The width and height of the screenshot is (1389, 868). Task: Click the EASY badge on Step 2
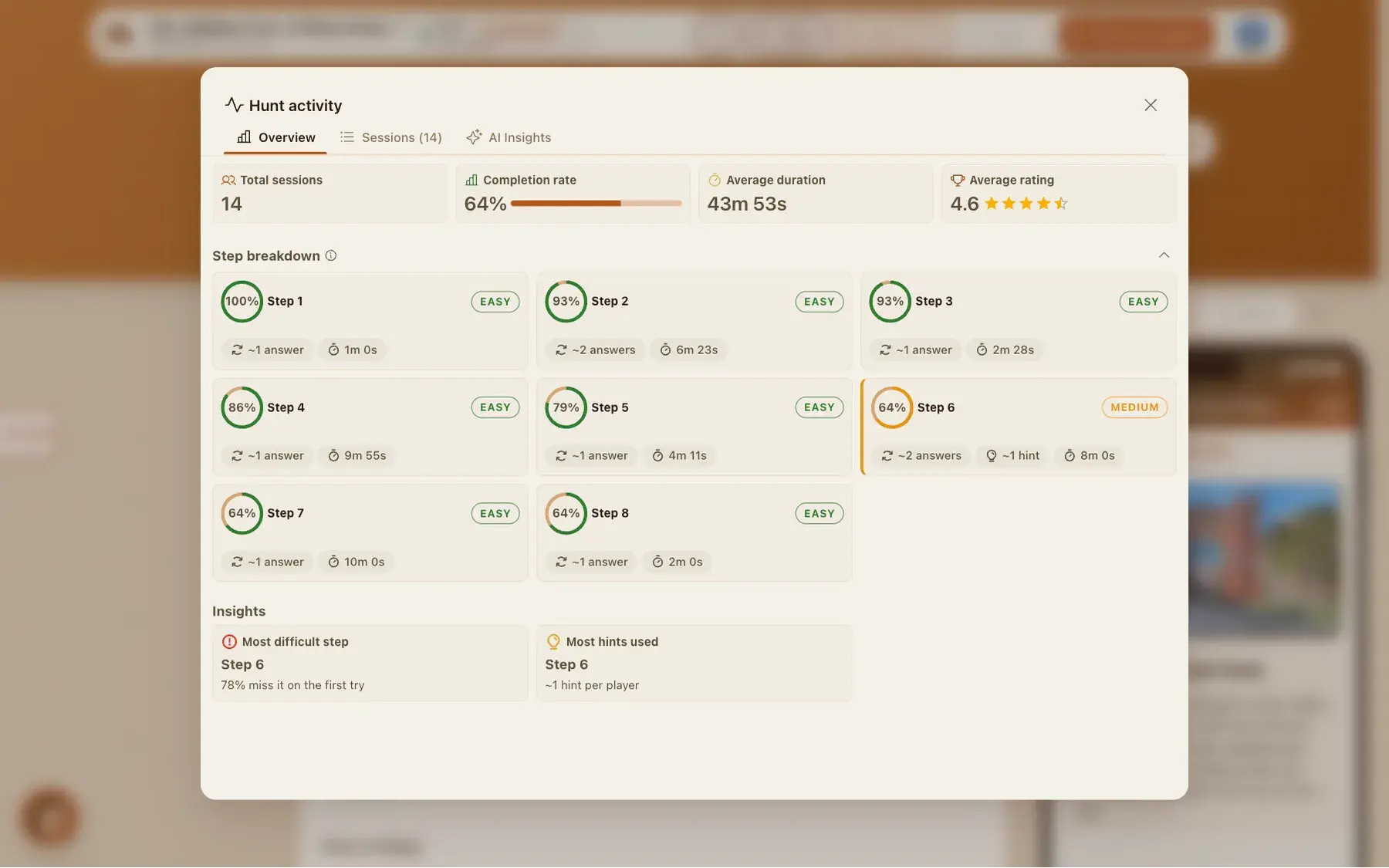[820, 302]
